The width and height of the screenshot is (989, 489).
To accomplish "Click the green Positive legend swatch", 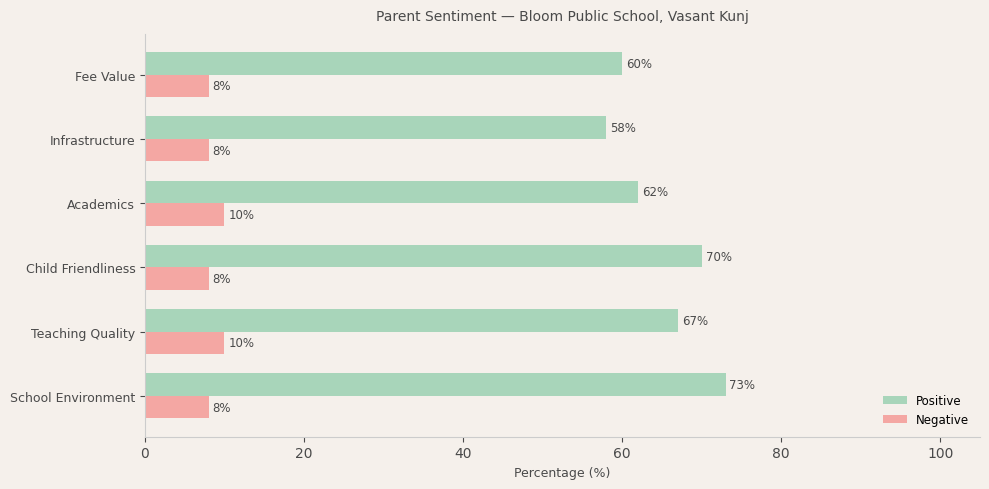I will point(895,400).
